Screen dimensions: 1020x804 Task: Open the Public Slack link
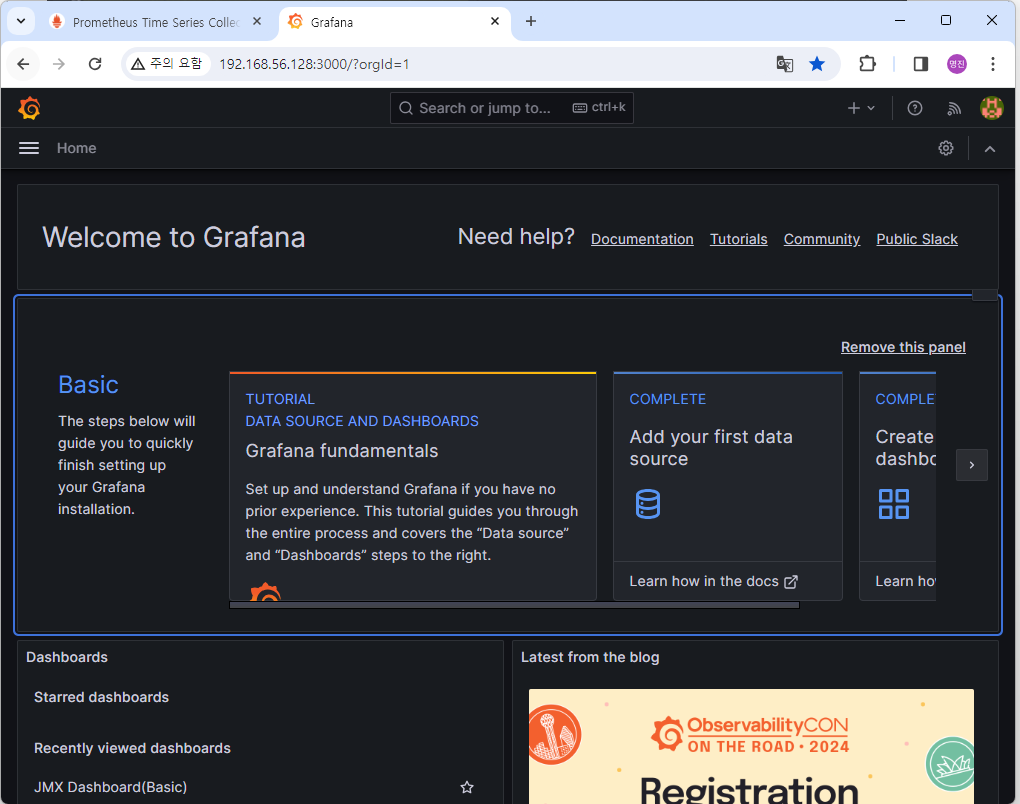pyautogui.click(x=917, y=239)
